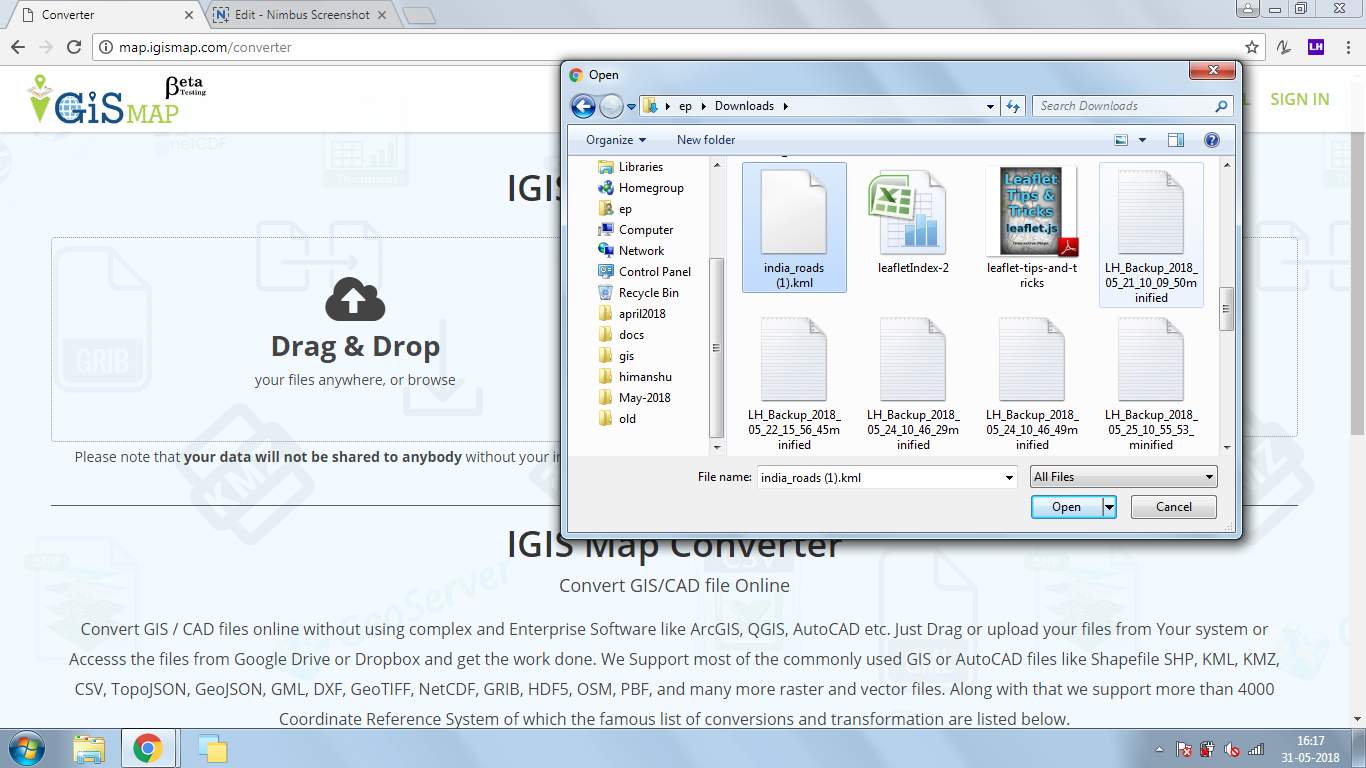
Task: Click the help question mark icon in dialog
Action: (1211, 140)
